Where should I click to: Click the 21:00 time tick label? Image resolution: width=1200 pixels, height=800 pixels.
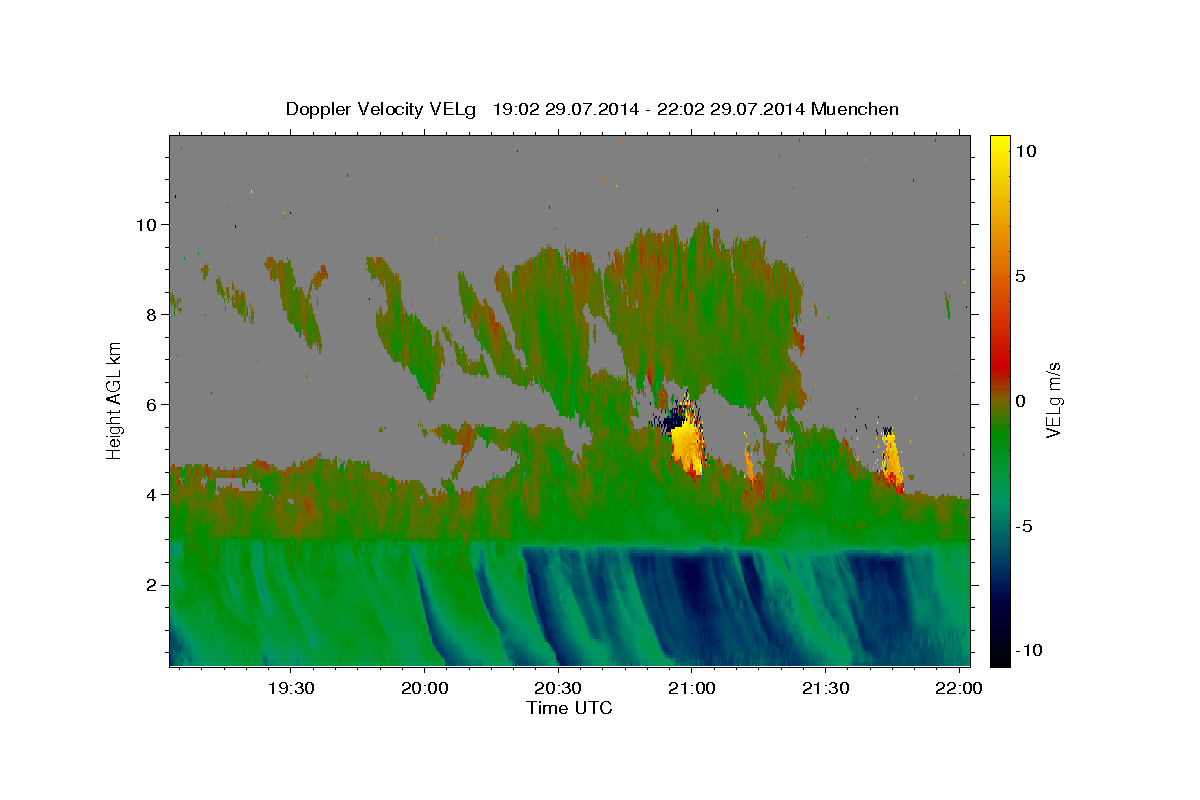pyautogui.click(x=691, y=688)
